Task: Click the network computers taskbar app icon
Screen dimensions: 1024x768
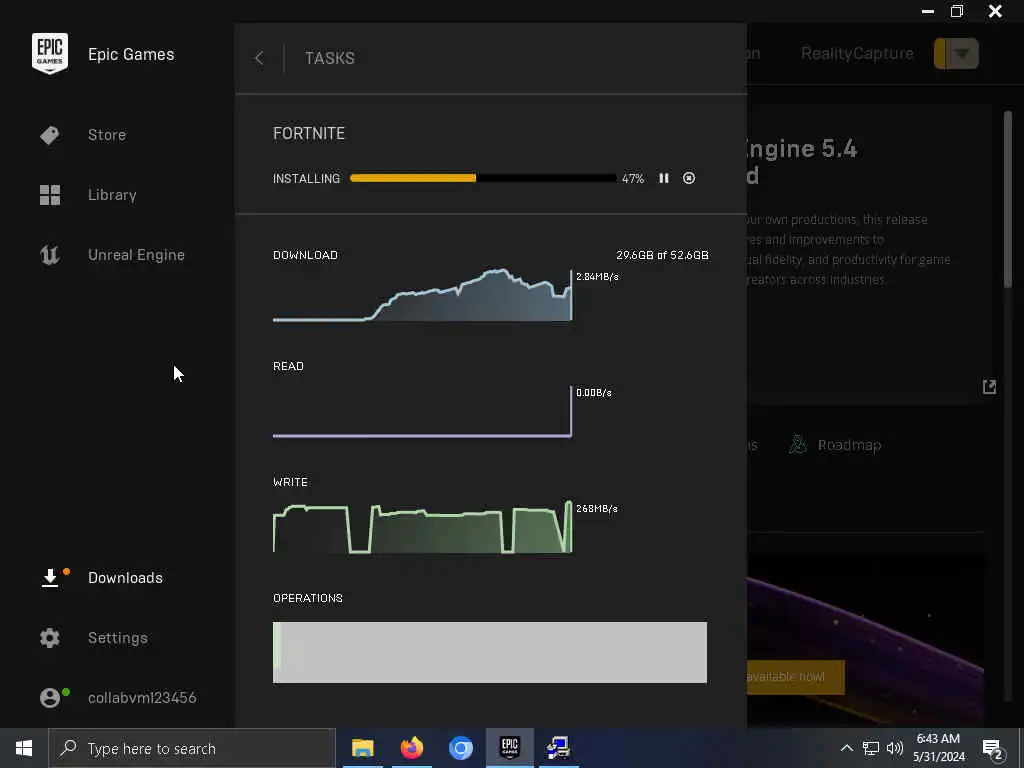Action: [558, 748]
